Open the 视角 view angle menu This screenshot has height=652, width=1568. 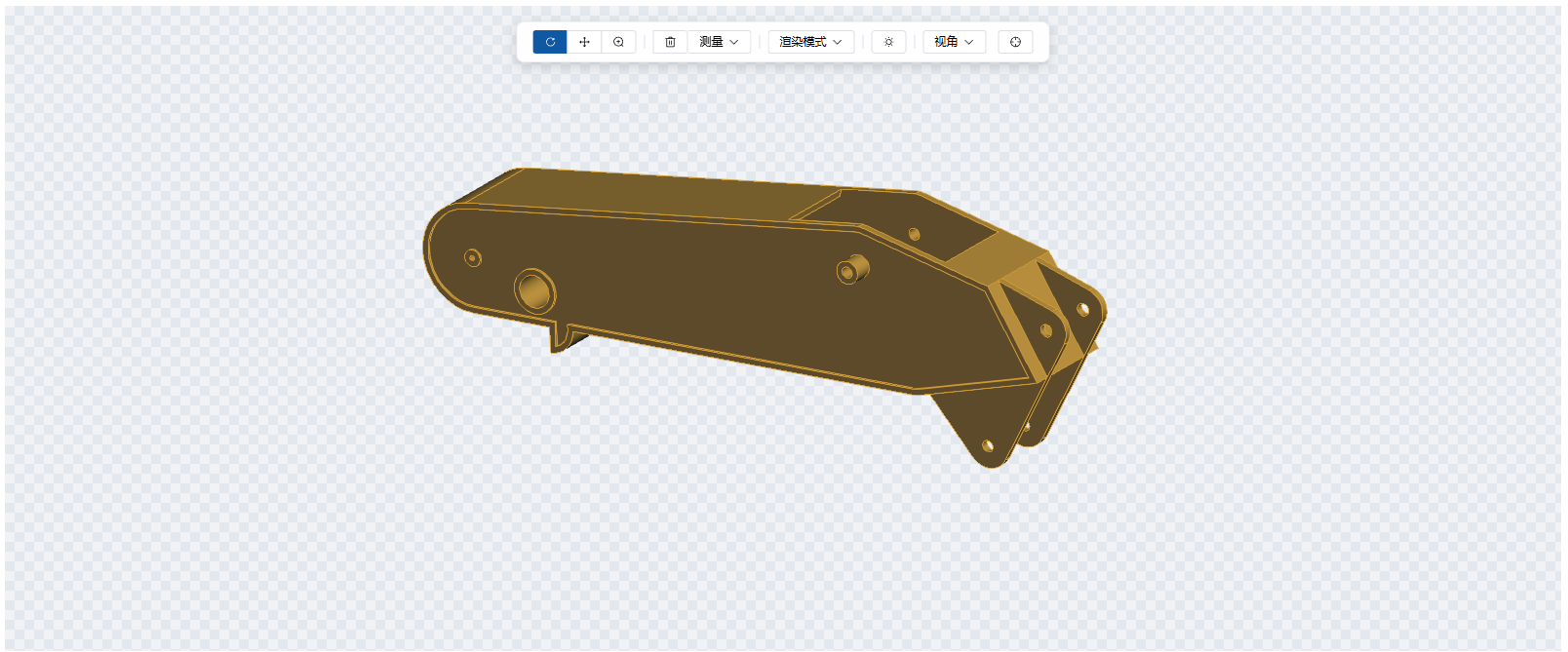[954, 42]
